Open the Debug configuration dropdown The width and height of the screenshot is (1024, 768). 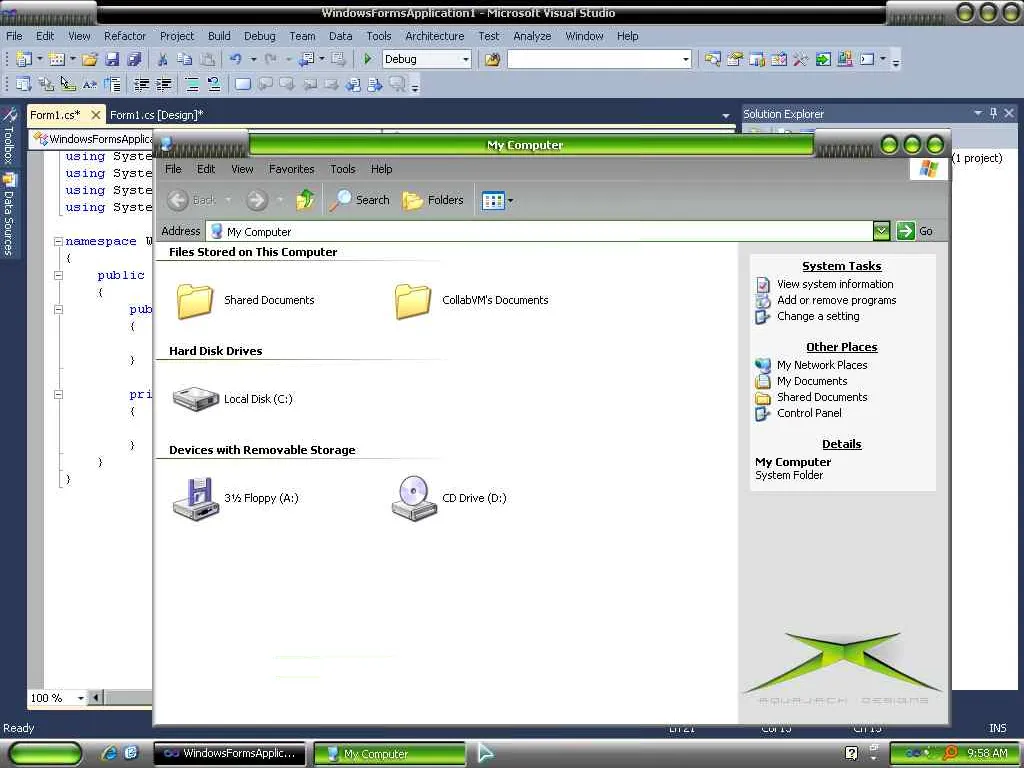466,59
